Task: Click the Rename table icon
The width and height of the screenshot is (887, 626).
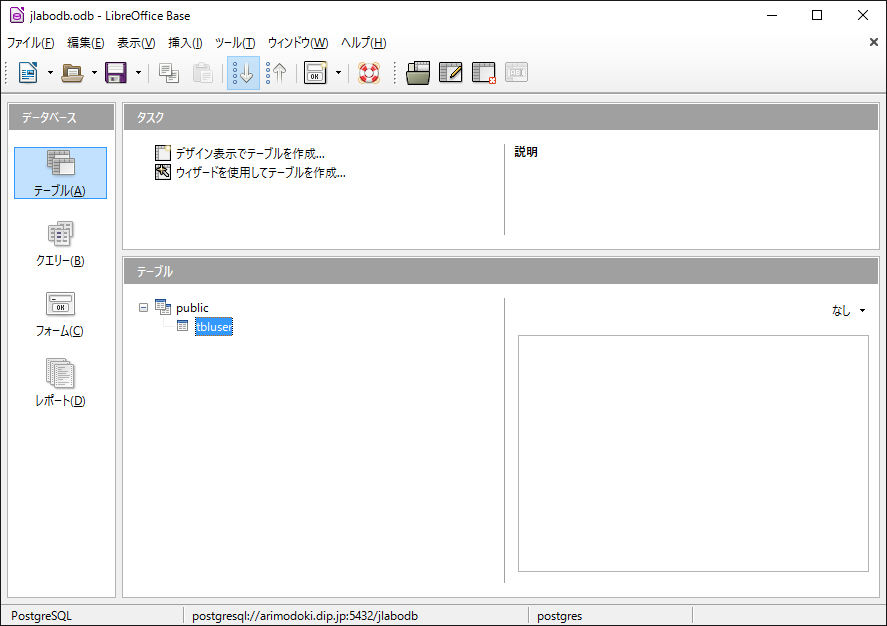Action: 516,73
